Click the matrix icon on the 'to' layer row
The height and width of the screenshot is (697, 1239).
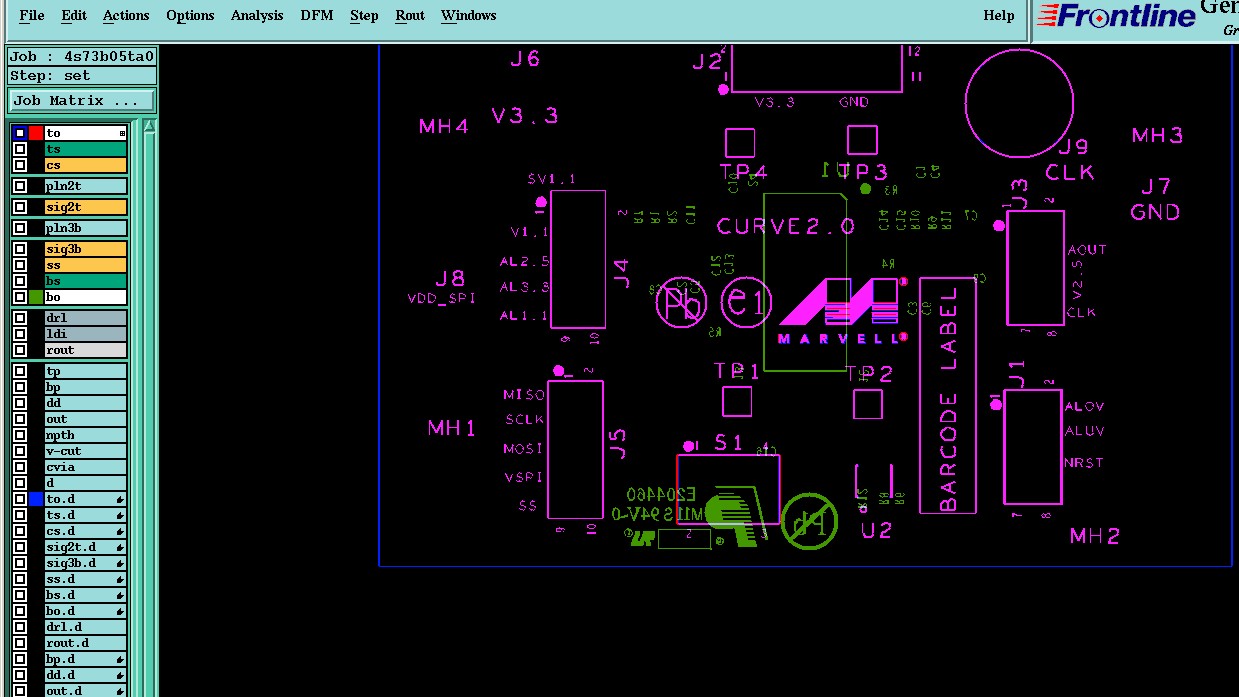point(123,133)
